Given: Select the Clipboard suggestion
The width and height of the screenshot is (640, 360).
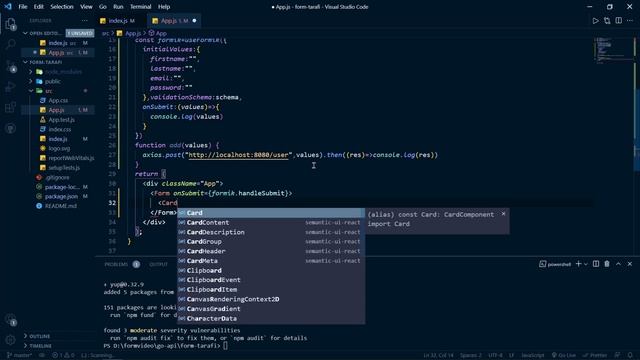Looking at the screenshot, I should [x=271, y=270].
